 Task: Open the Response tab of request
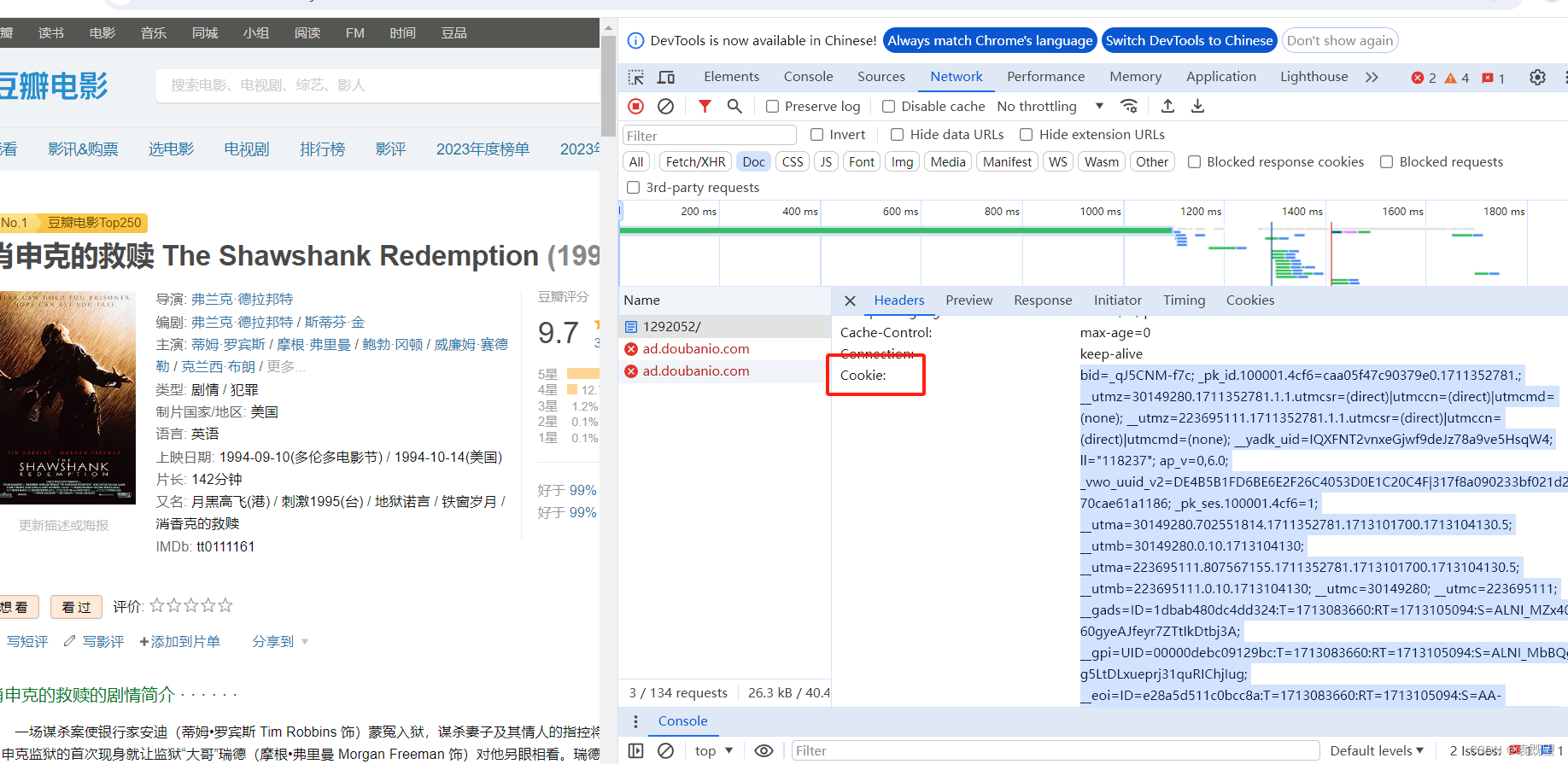(1043, 300)
